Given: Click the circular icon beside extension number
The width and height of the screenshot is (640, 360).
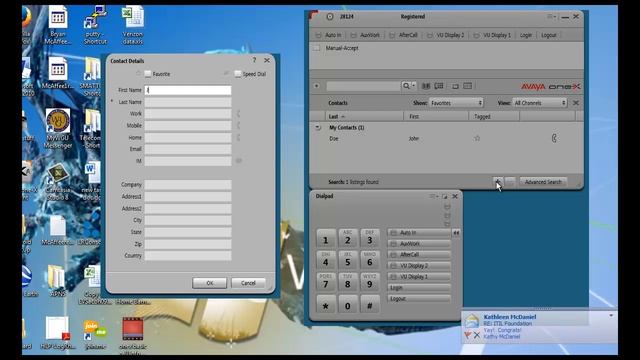Looking at the screenshot, I should (330, 17).
